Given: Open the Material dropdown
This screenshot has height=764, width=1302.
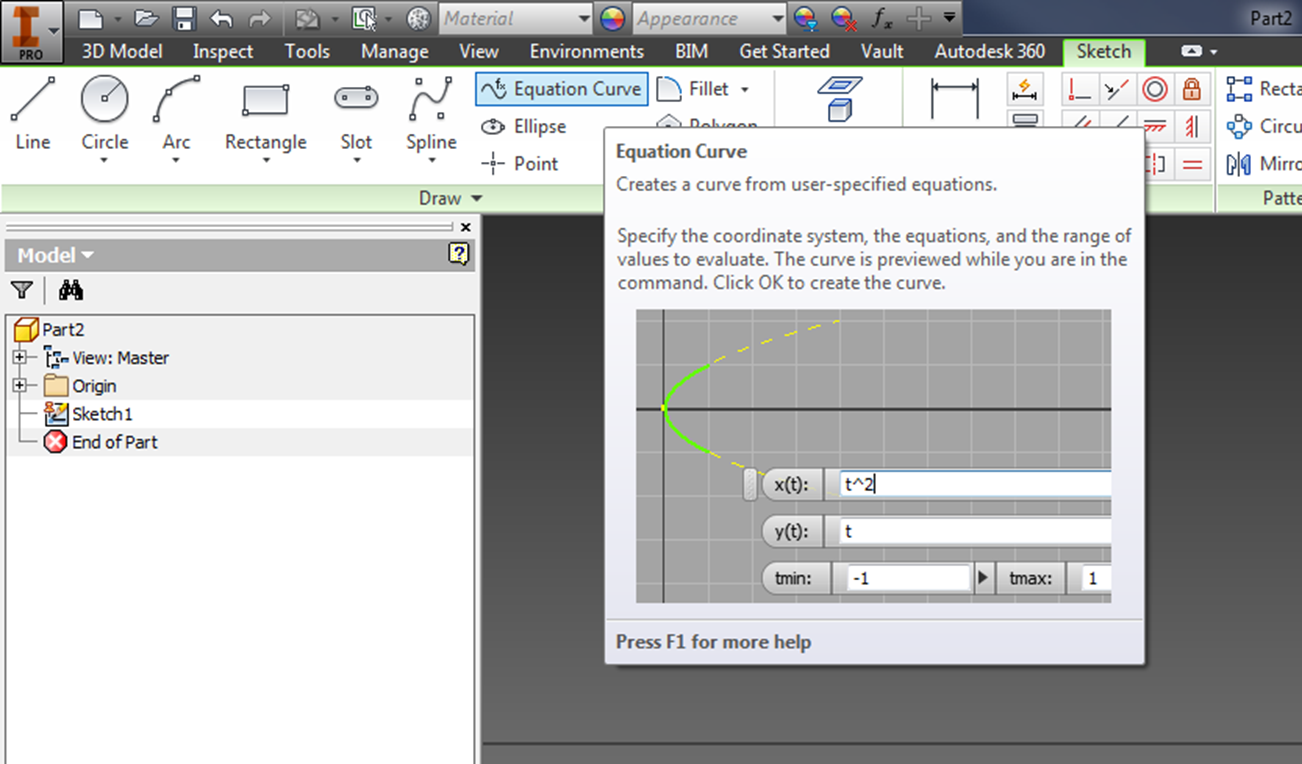Looking at the screenshot, I should pyautogui.click(x=583, y=18).
